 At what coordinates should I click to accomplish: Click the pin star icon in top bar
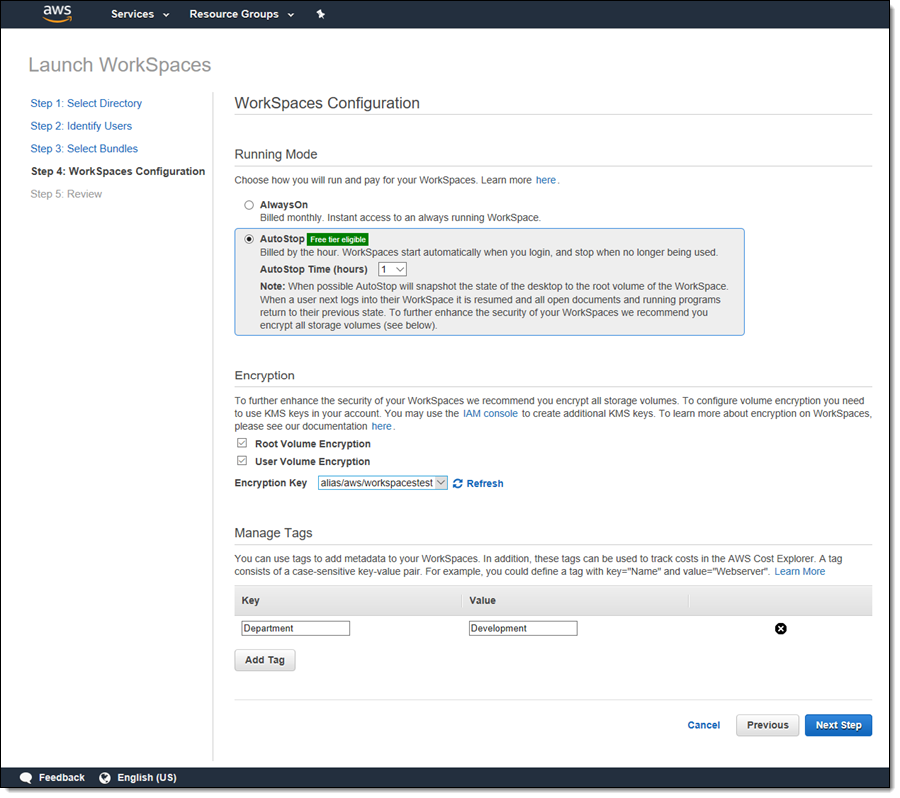coord(321,14)
